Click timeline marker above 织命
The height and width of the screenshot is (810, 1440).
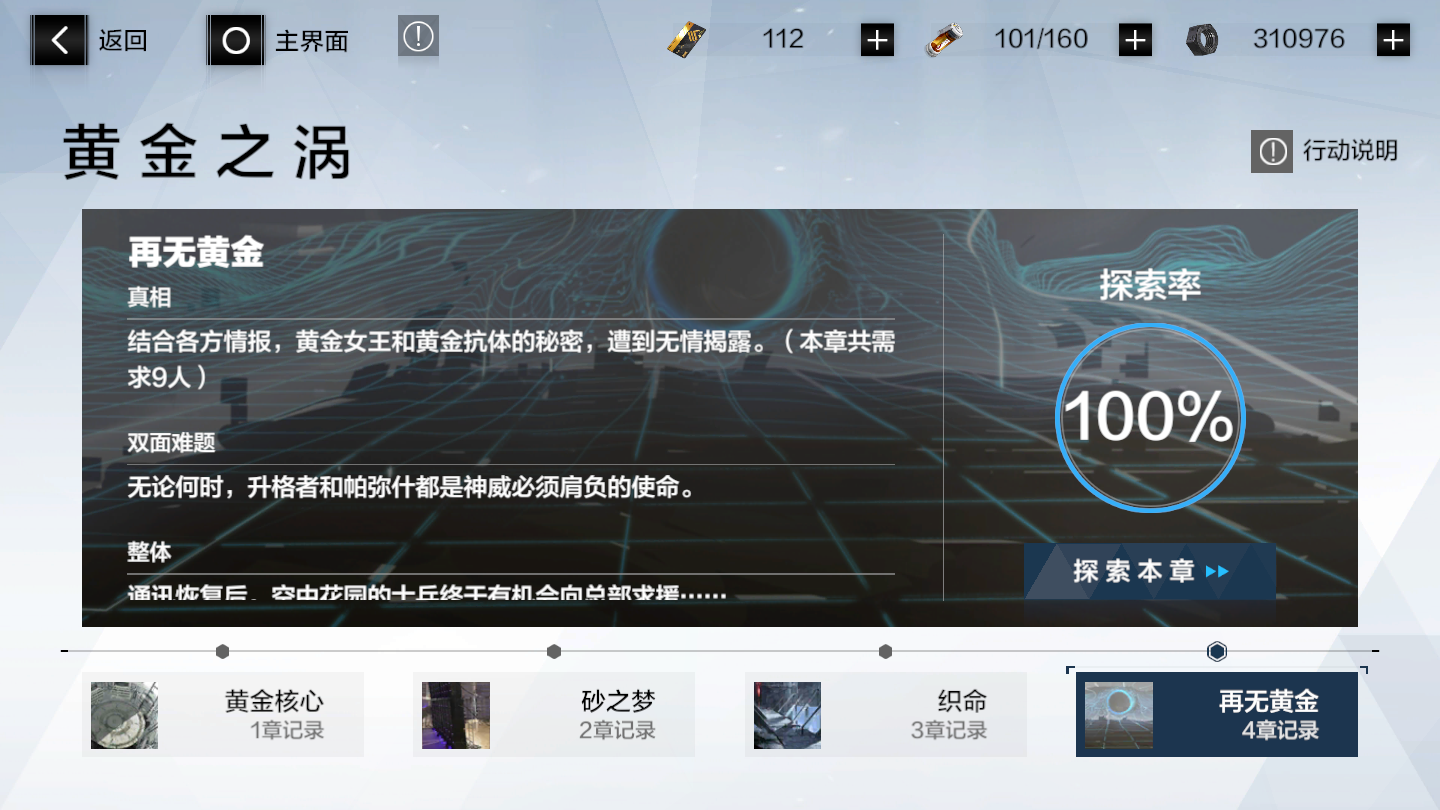coord(885,651)
